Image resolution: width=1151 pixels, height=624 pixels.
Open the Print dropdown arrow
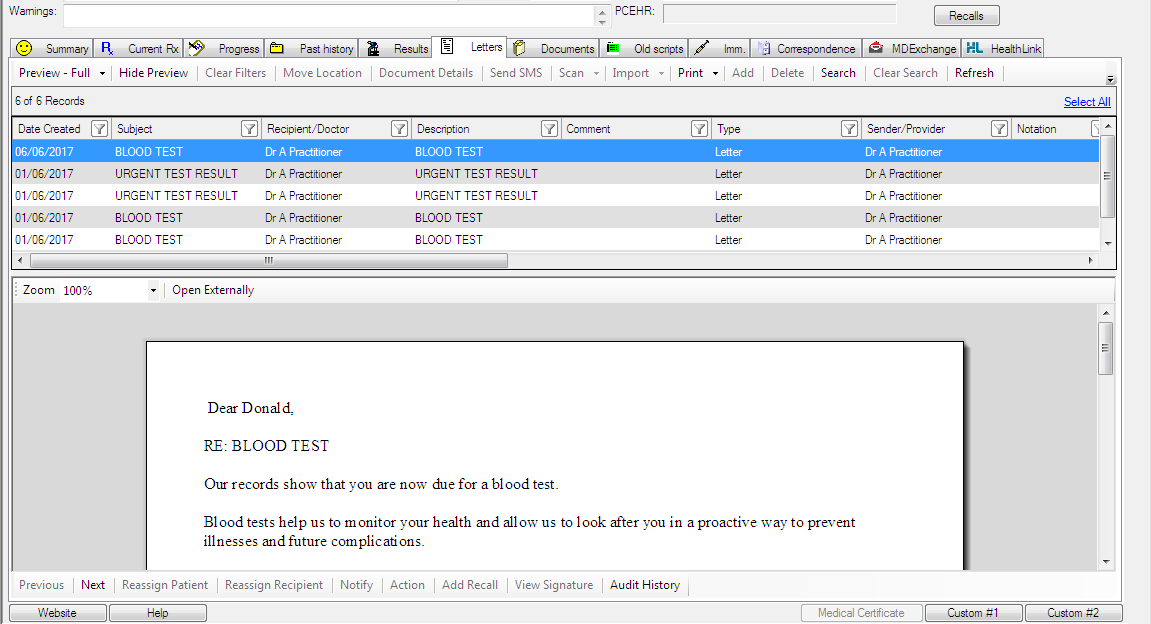tap(715, 73)
